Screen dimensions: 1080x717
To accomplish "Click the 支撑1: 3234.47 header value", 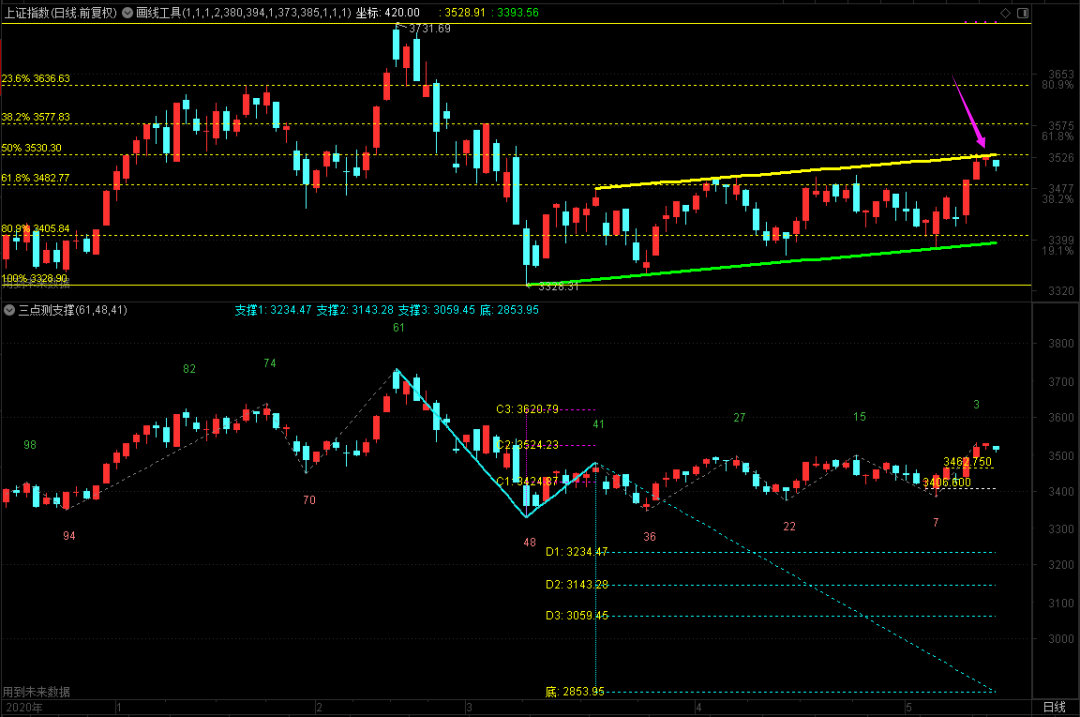I will click(x=273, y=310).
